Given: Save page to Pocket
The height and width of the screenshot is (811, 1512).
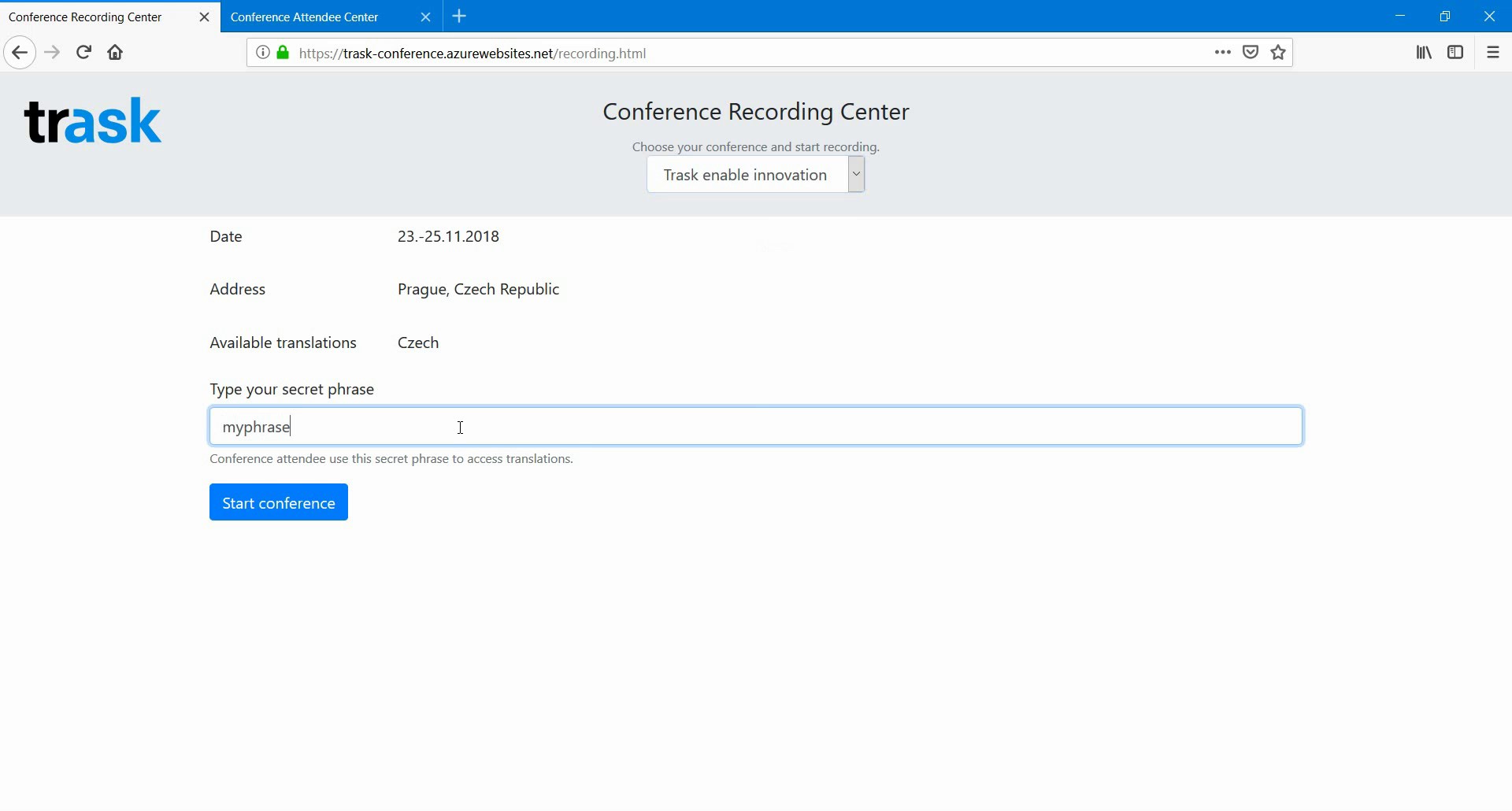Looking at the screenshot, I should (x=1251, y=53).
